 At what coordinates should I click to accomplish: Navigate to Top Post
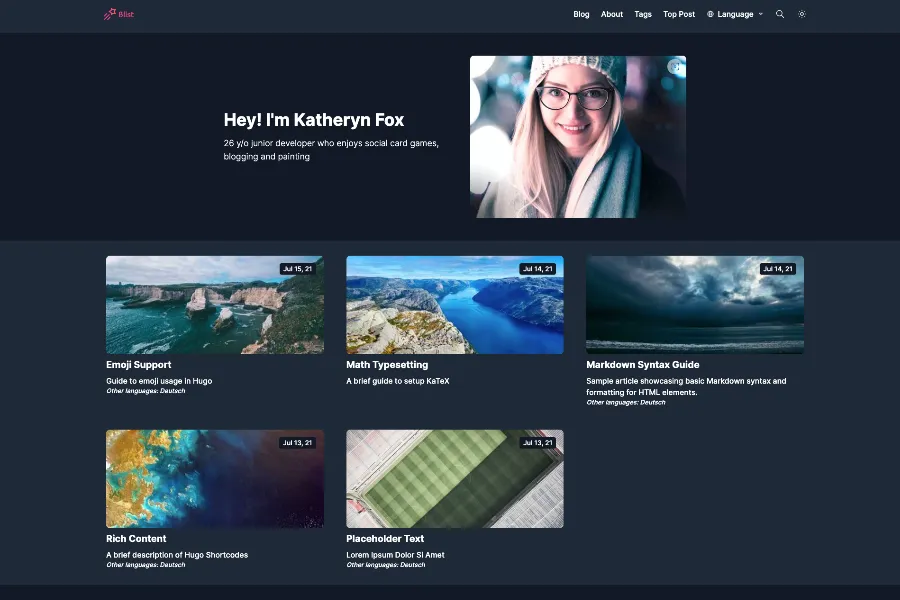coord(679,14)
